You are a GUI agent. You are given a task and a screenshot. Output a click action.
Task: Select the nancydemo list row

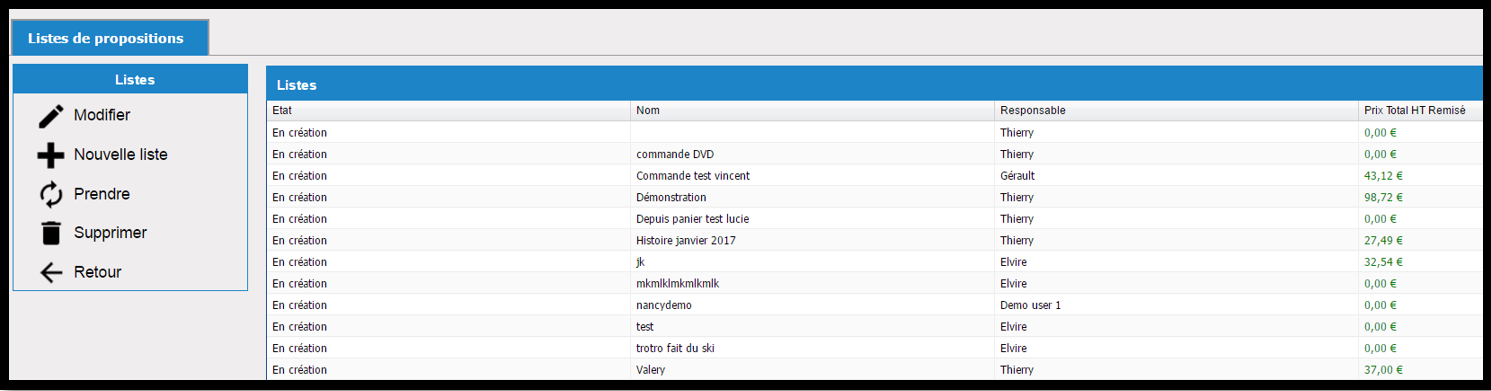(x=875, y=305)
